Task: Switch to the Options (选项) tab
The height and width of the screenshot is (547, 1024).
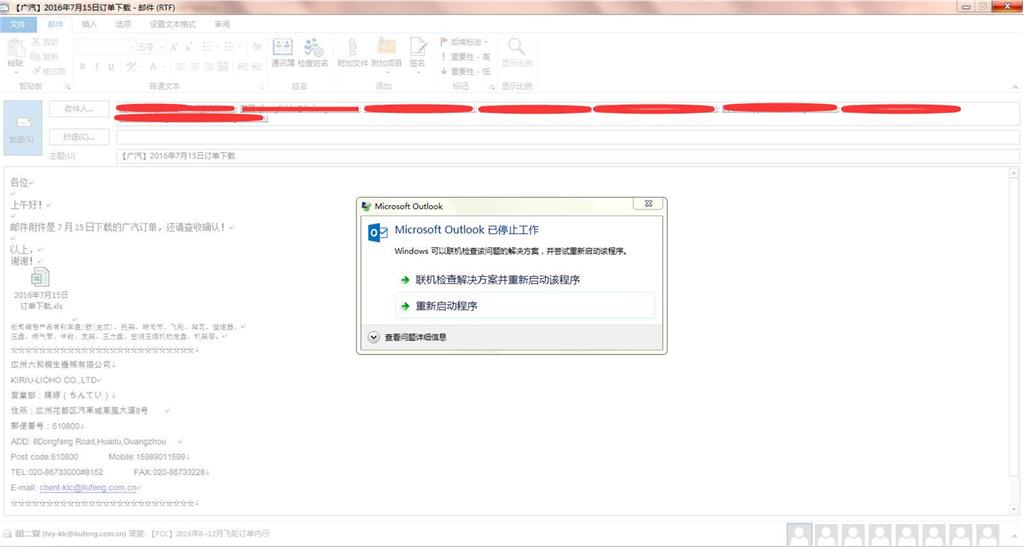Action: [123, 24]
